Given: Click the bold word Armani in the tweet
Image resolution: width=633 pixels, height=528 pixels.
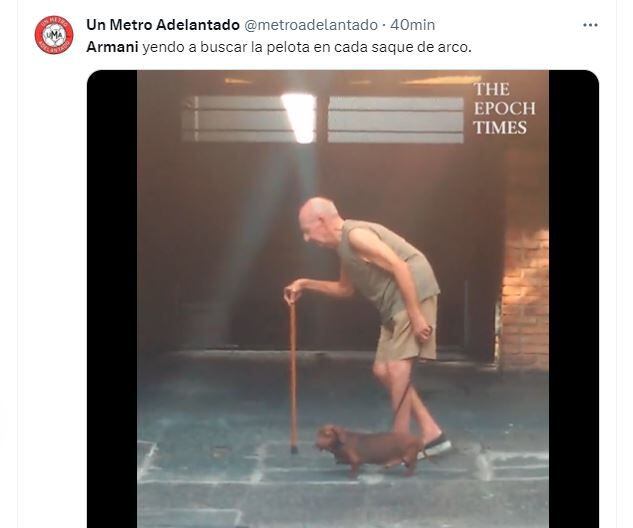Looking at the screenshot, I should [x=112, y=47].
